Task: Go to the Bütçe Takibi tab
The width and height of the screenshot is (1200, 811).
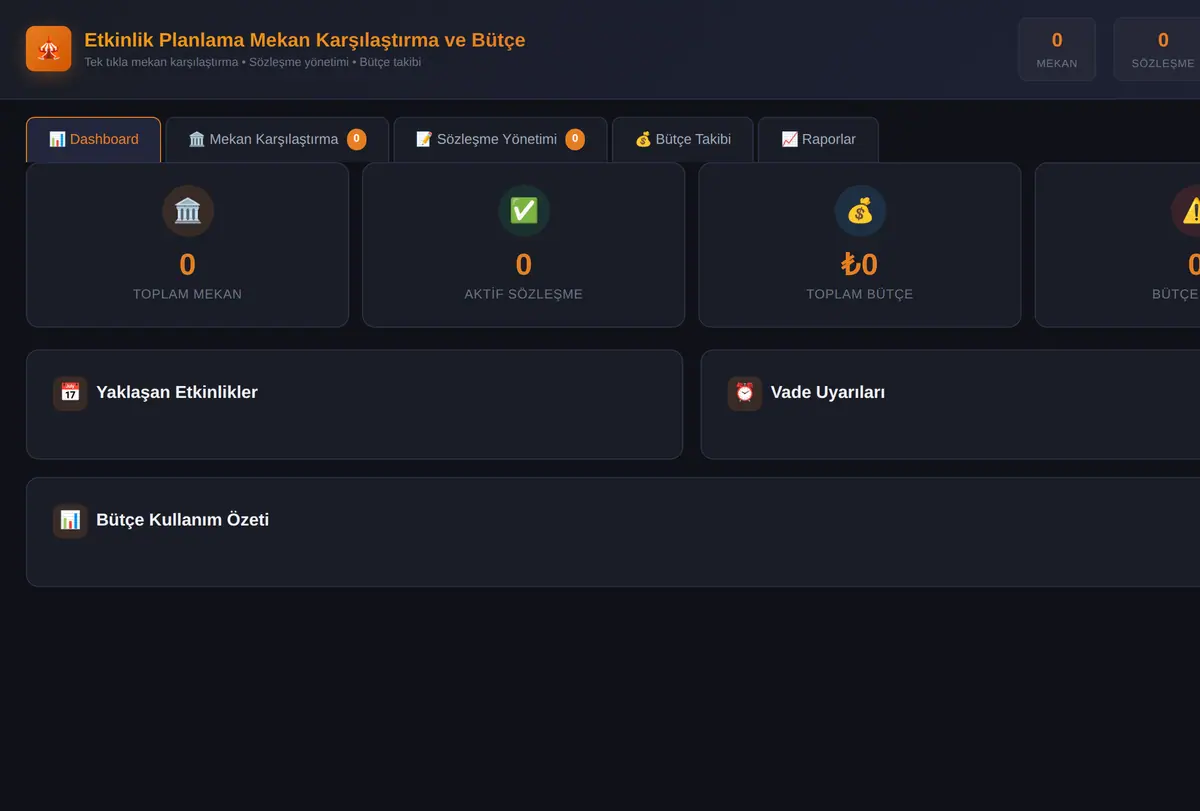Action: pos(683,140)
